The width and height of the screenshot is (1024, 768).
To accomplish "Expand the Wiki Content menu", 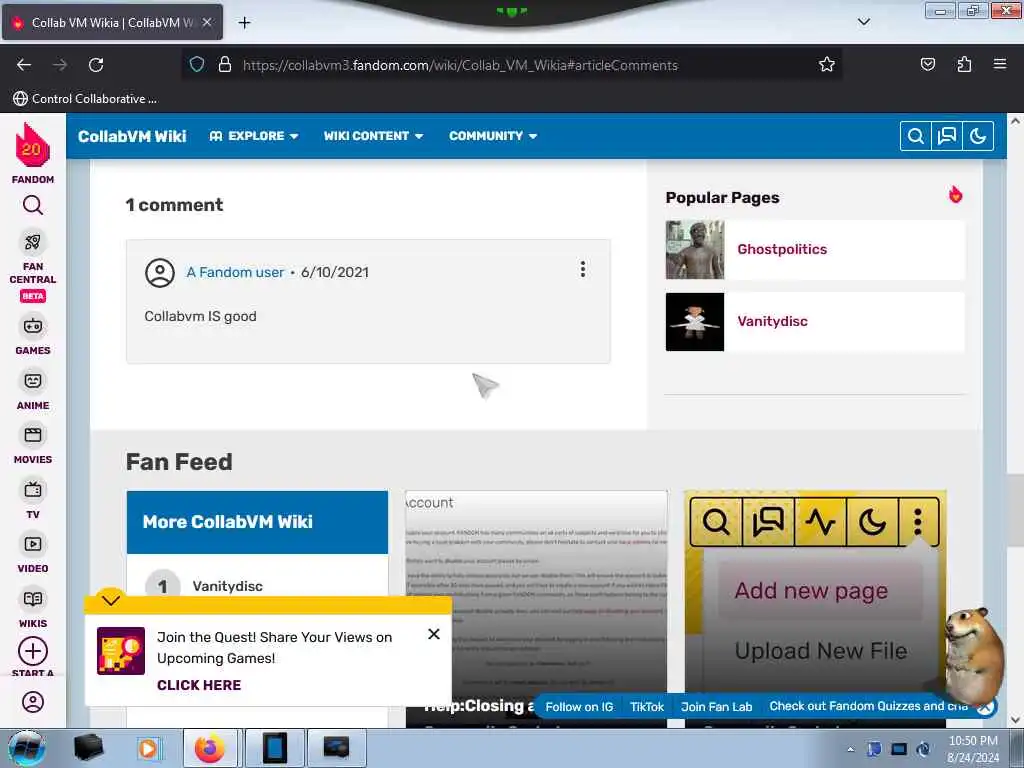I will (x=374, y=136).
